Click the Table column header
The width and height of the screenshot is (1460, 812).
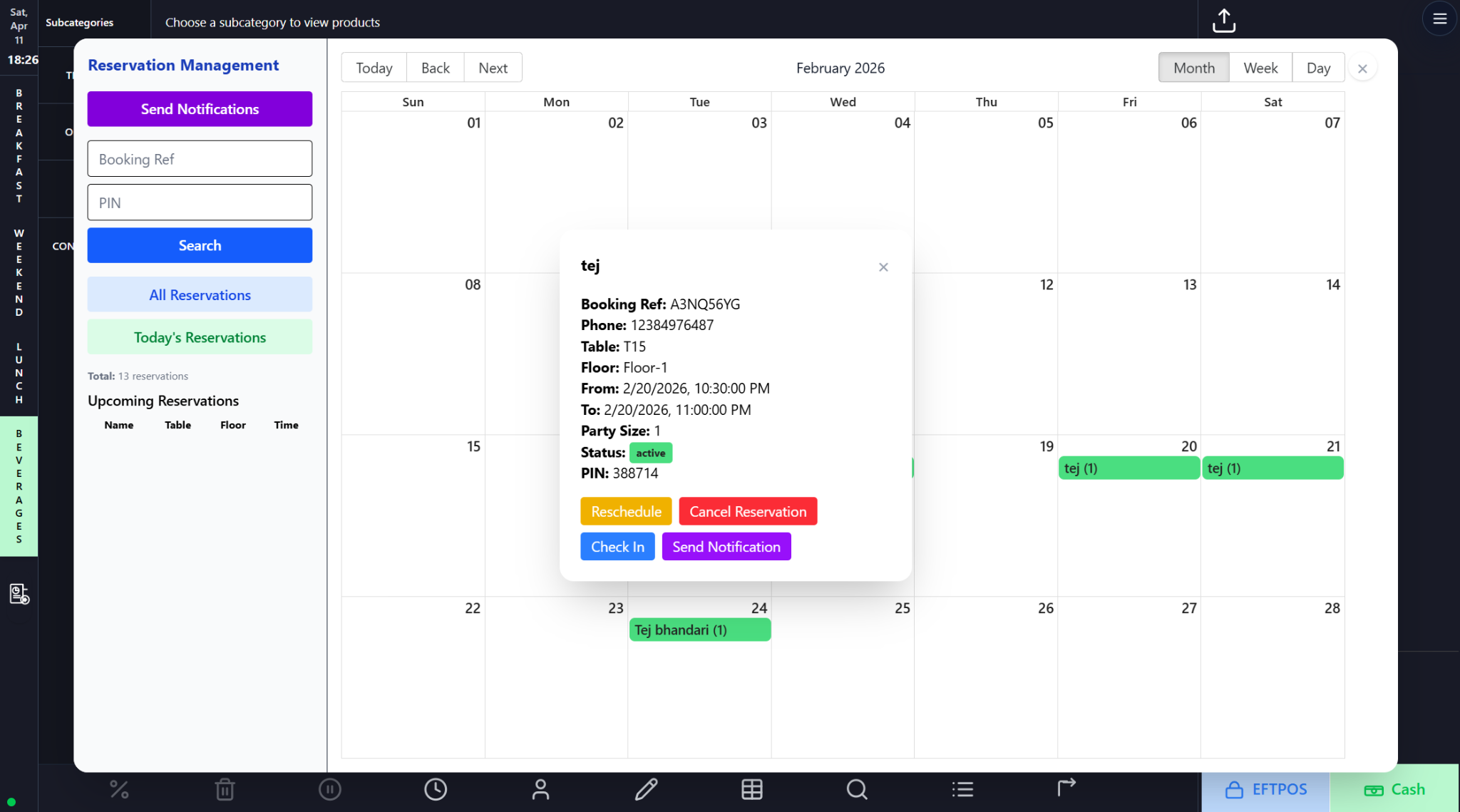pyautogui.click(x=178, y=425)
